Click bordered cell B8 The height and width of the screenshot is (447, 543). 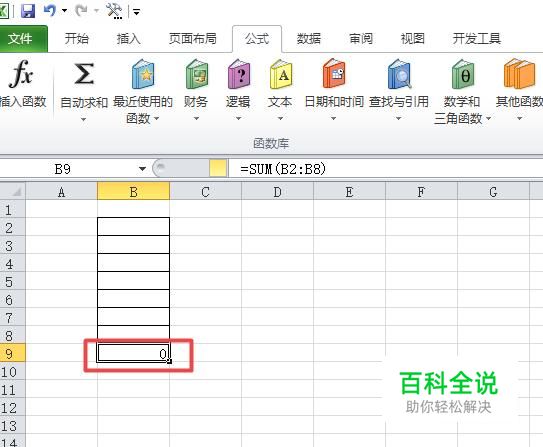134,335
